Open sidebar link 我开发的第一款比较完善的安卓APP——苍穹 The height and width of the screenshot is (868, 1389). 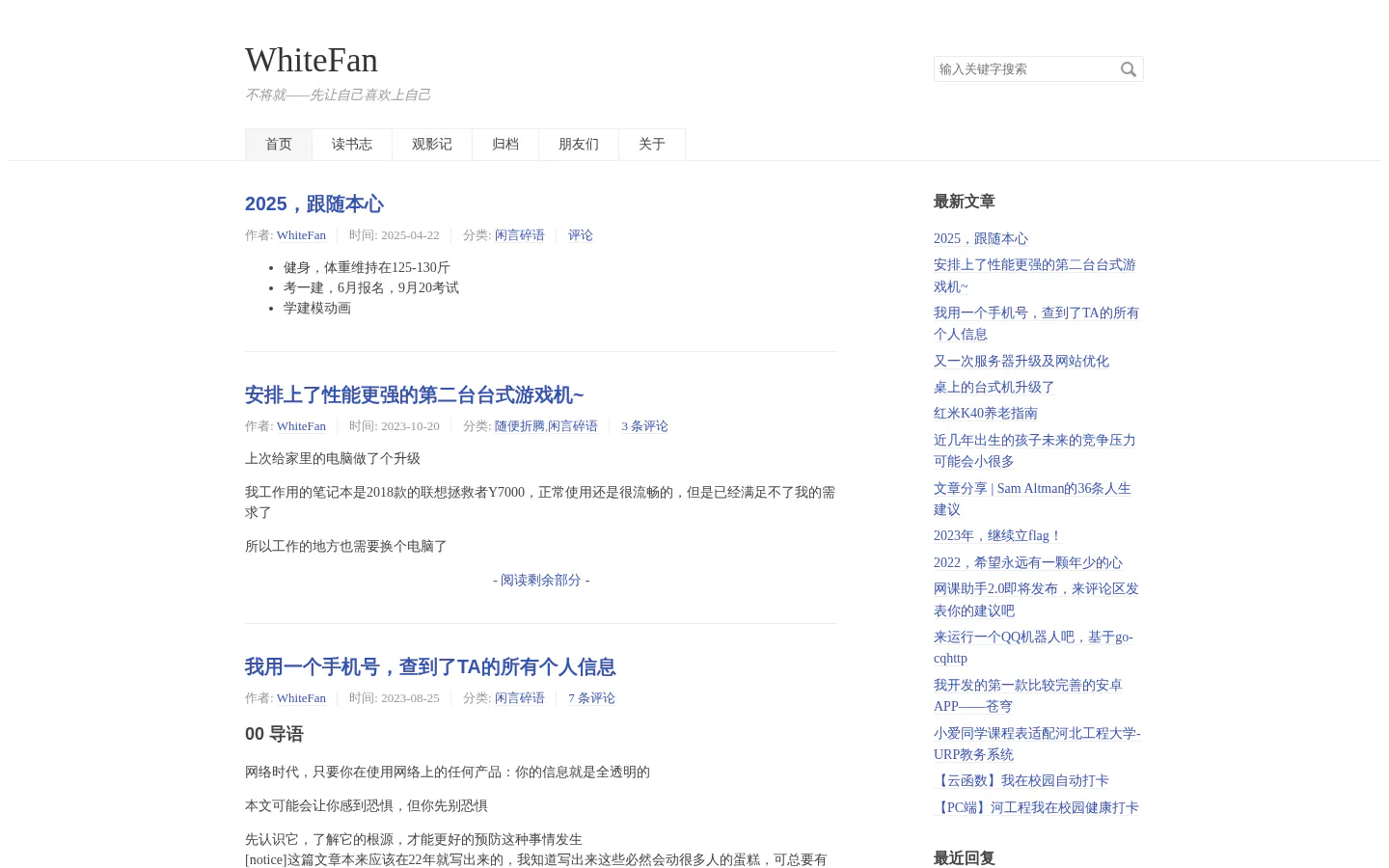pos(1028,695)
